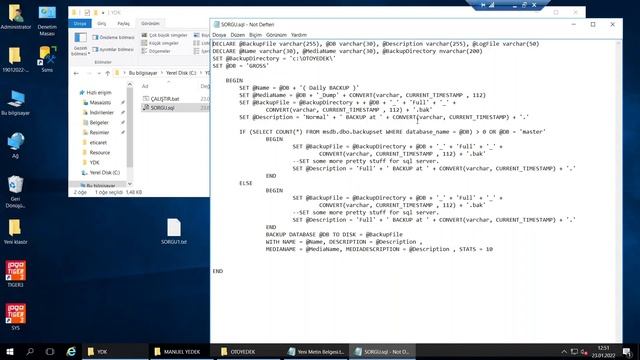Click the Explorer up-folder arrow

click(107, 73)
